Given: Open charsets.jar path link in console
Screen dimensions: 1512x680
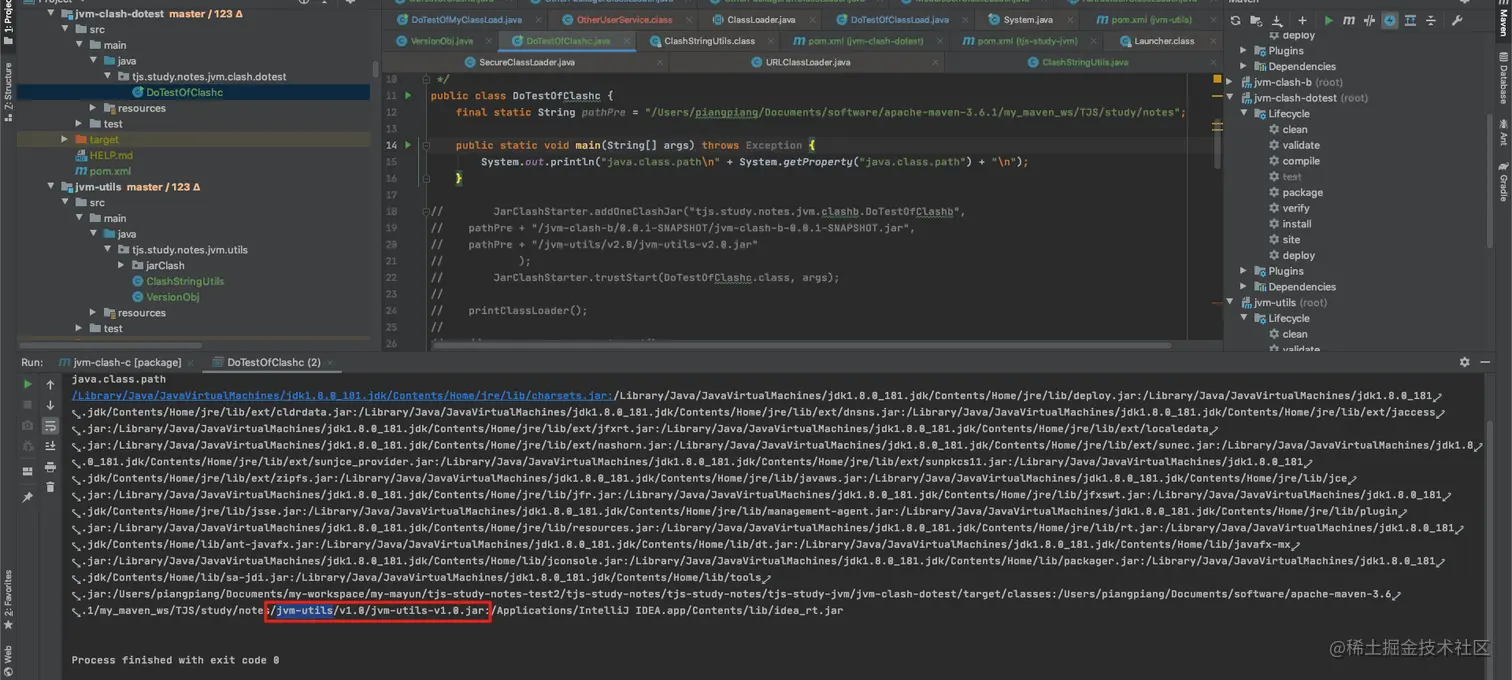Looking at the screenshot, I should [342, 396].
